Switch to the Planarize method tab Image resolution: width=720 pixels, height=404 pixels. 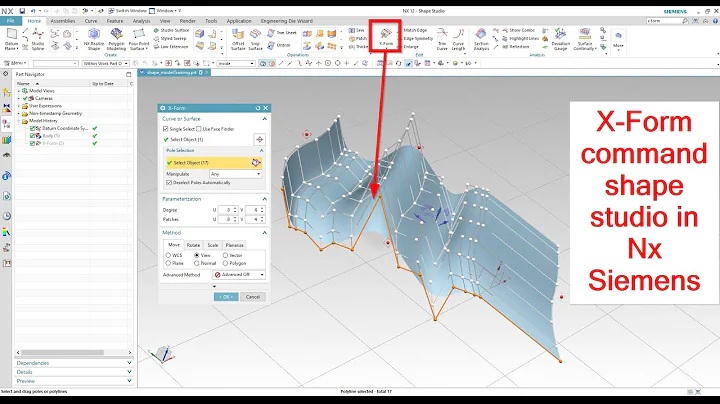click(235, 245)
